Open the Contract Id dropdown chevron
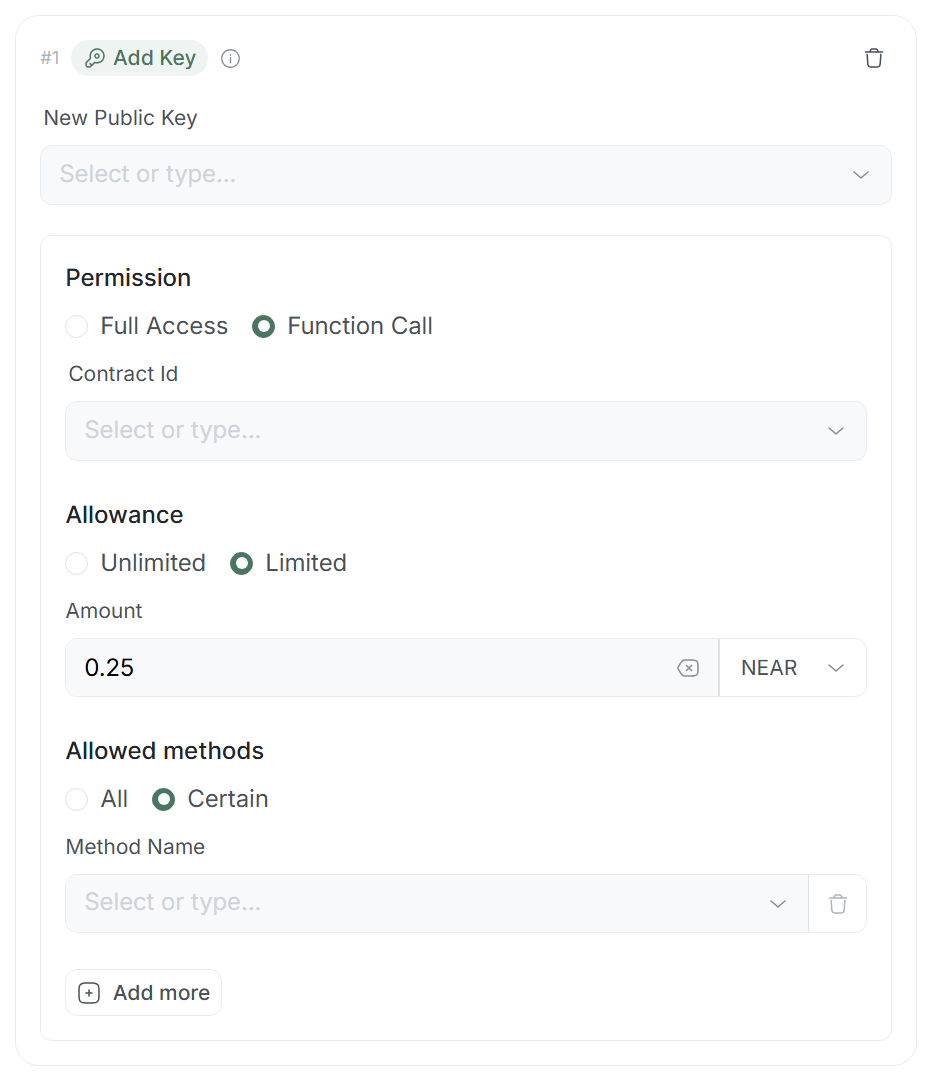Screen dimensions: 933x1081 pyautogui.click(x=836, y=431)
